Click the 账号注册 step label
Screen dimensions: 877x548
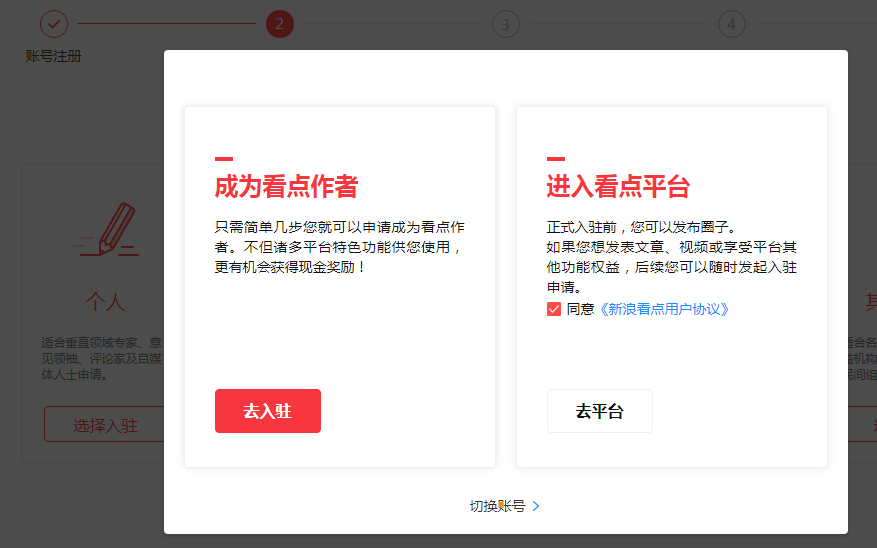(x=54, y=56)
